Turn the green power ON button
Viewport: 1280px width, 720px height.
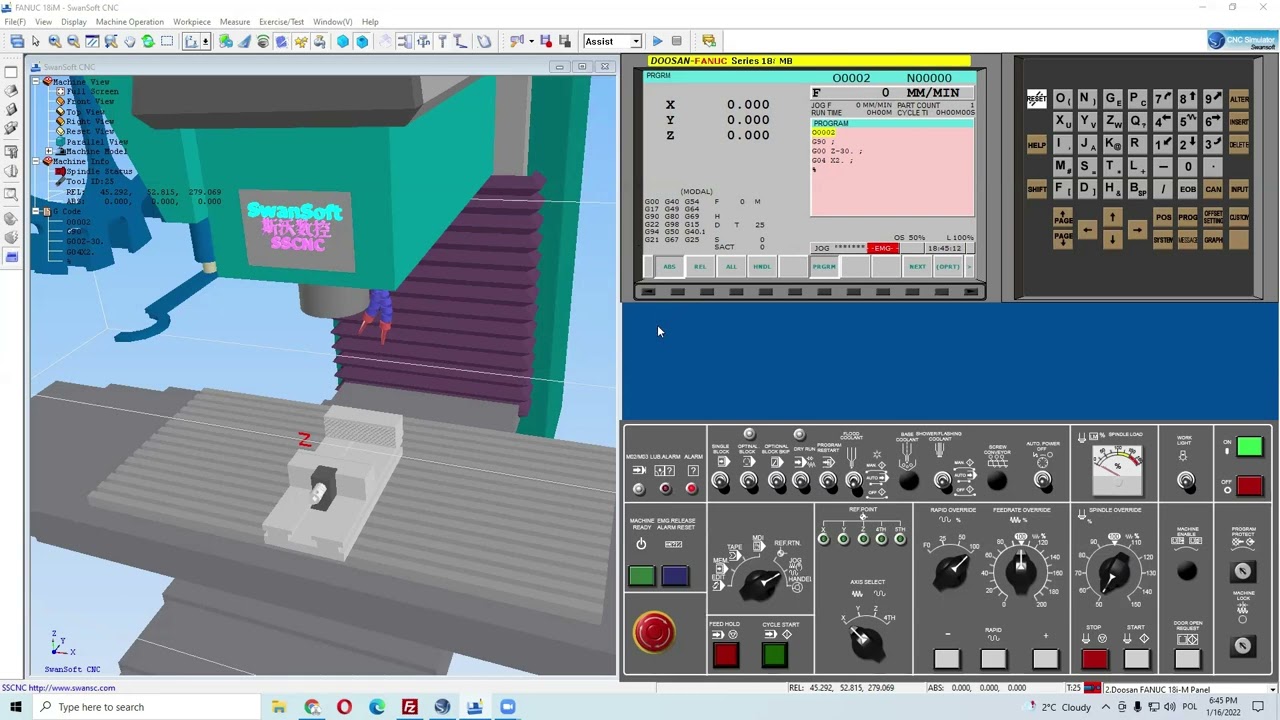(x=1249, y=447)
